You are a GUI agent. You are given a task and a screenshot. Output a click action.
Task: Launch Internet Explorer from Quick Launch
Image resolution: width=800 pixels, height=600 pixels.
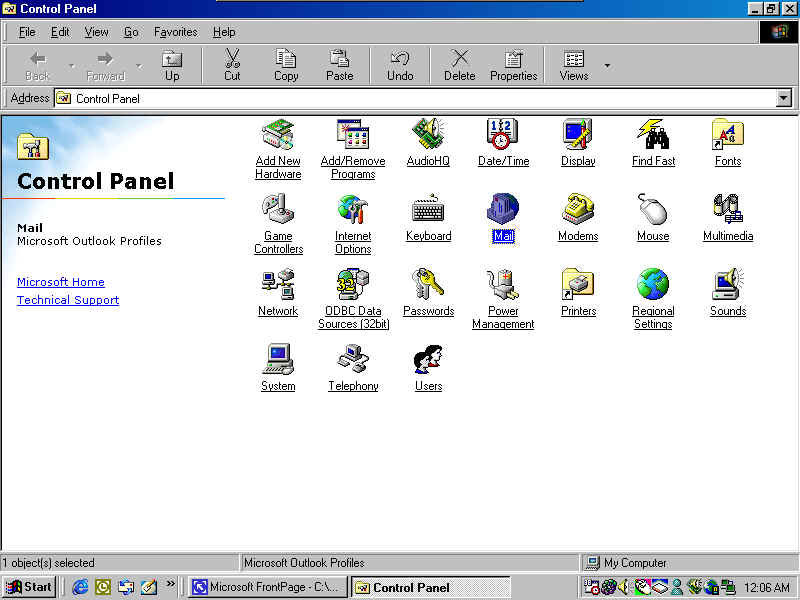click(80, 587)
